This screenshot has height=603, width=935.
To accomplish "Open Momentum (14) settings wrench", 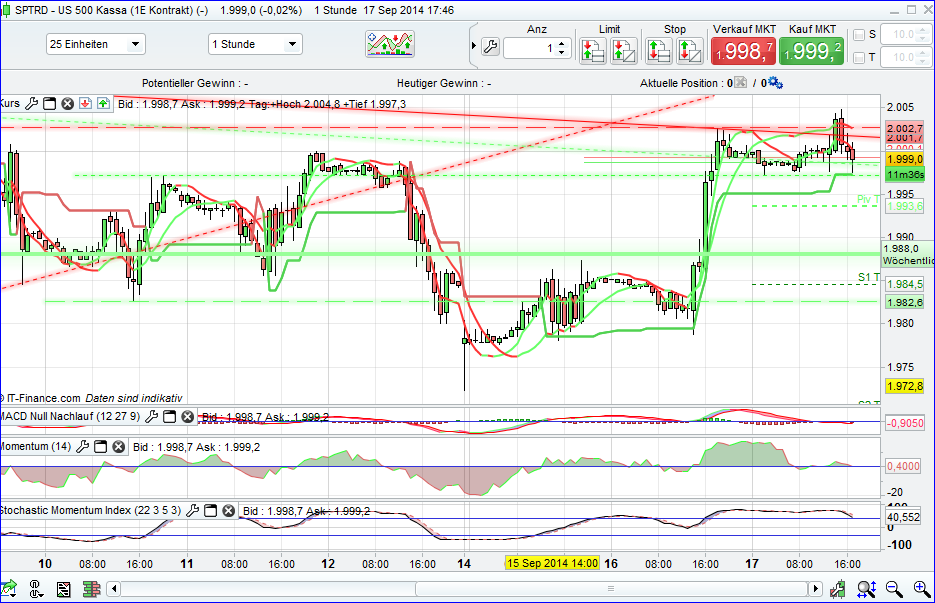I will click(x=83, y=448).
